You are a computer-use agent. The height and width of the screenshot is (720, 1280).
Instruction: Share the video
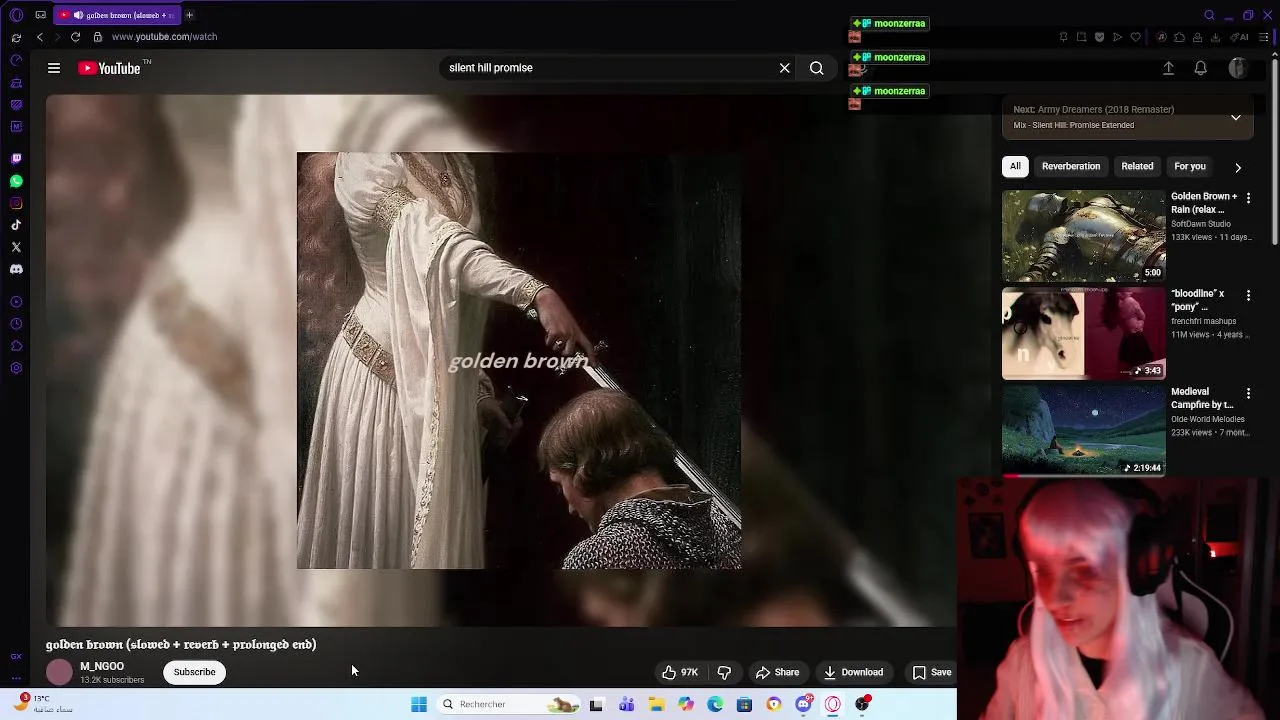pos(777,672)
